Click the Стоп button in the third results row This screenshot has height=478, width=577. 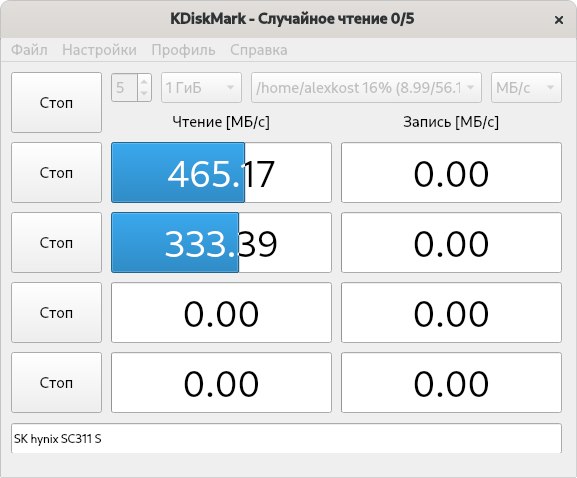pos(56,312)
